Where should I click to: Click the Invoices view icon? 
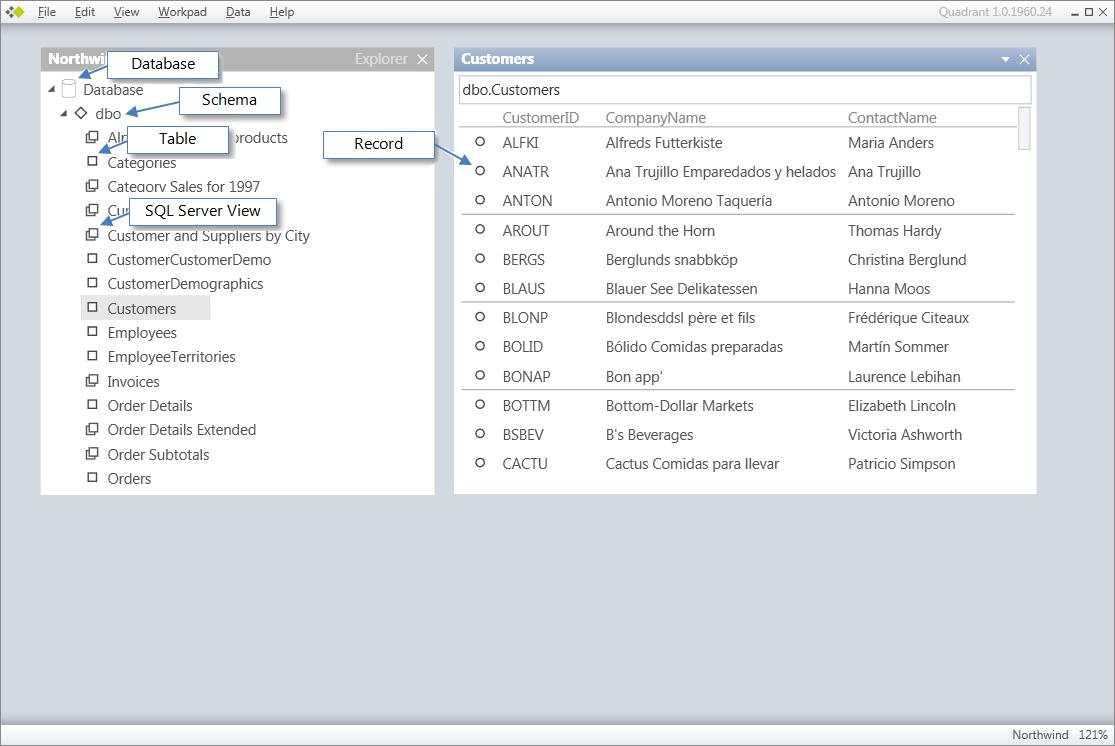click(x=92, y=380)
